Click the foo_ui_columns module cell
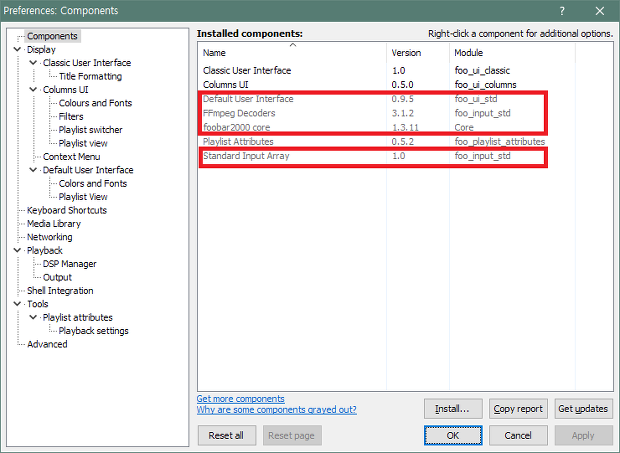620x453 pixels. [486, 85]
